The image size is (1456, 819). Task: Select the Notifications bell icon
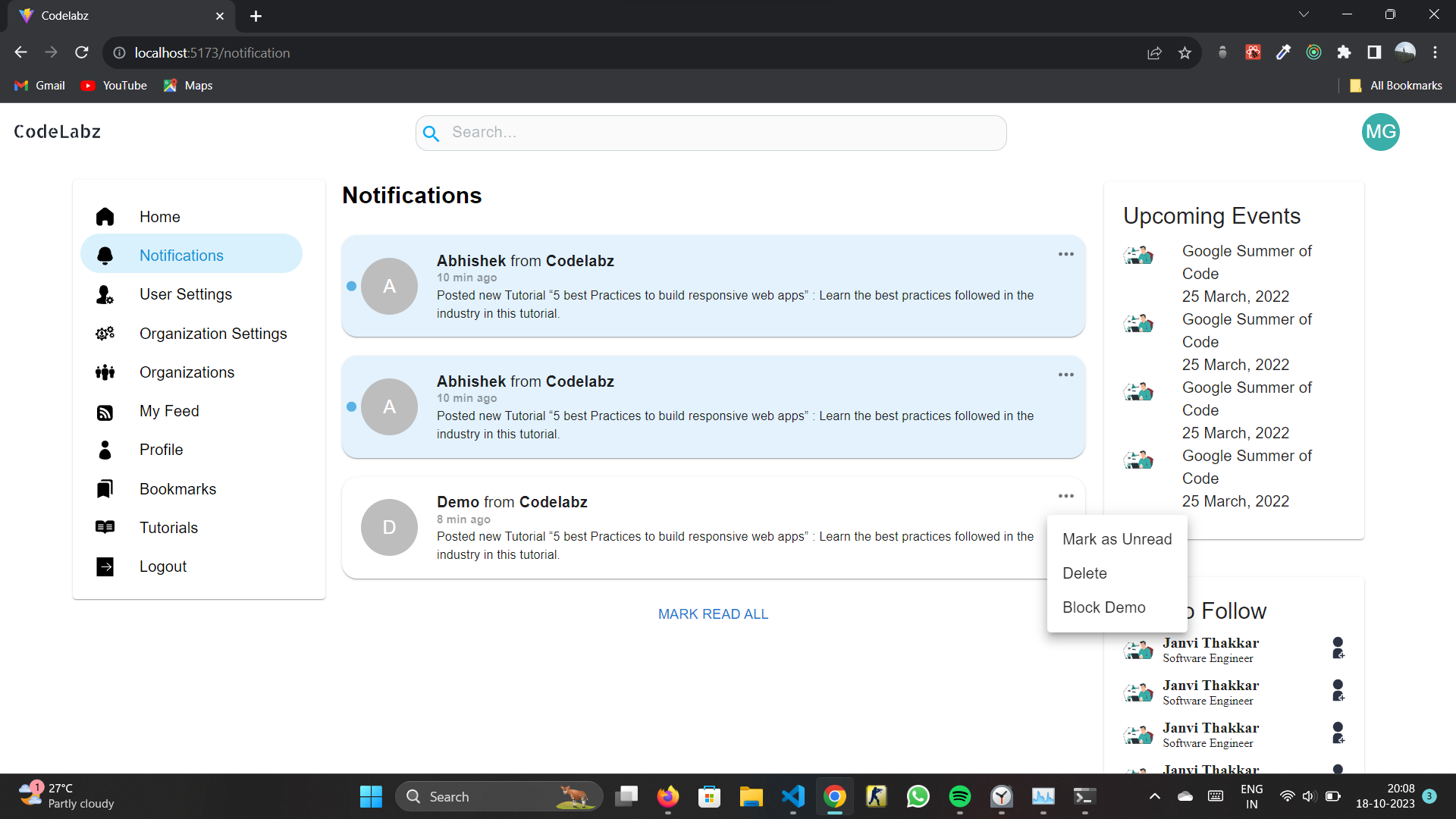click(x=105, y=256)
